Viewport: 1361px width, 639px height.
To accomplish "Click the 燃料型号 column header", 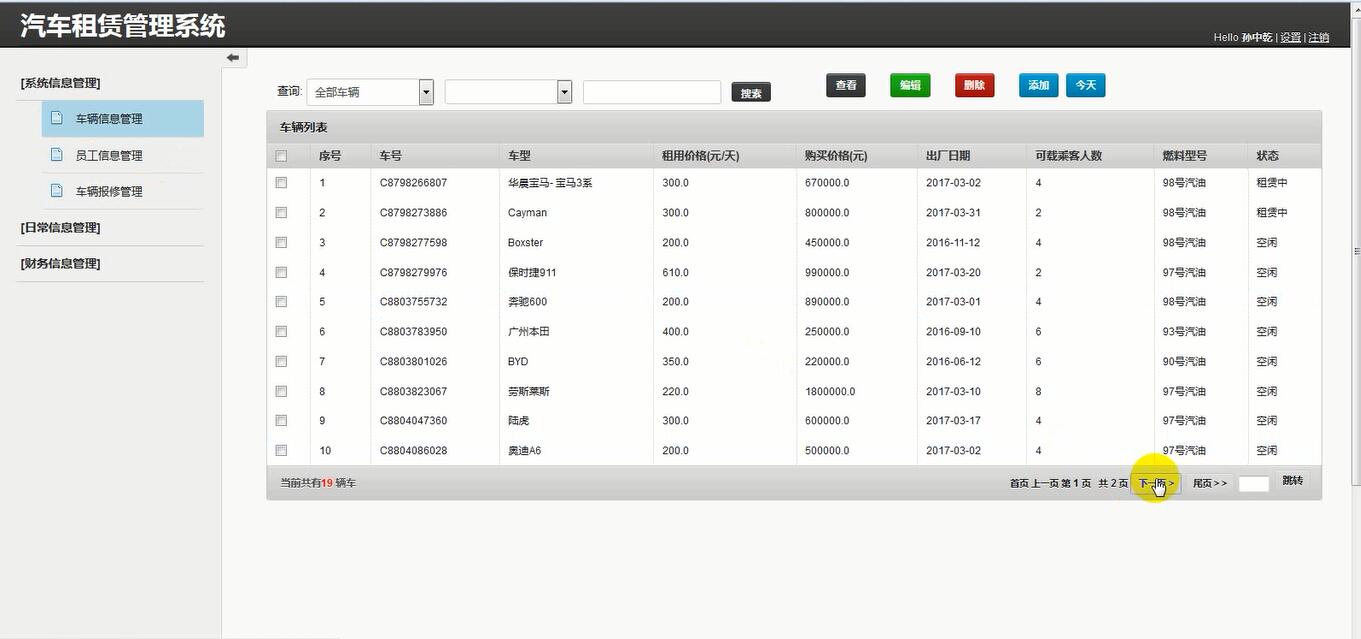I will tap(1184, 156).
